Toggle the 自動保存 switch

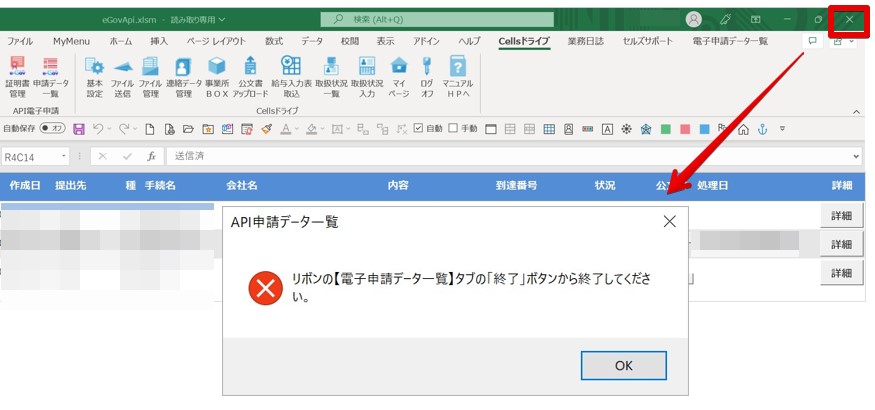[x=52, y=128]
